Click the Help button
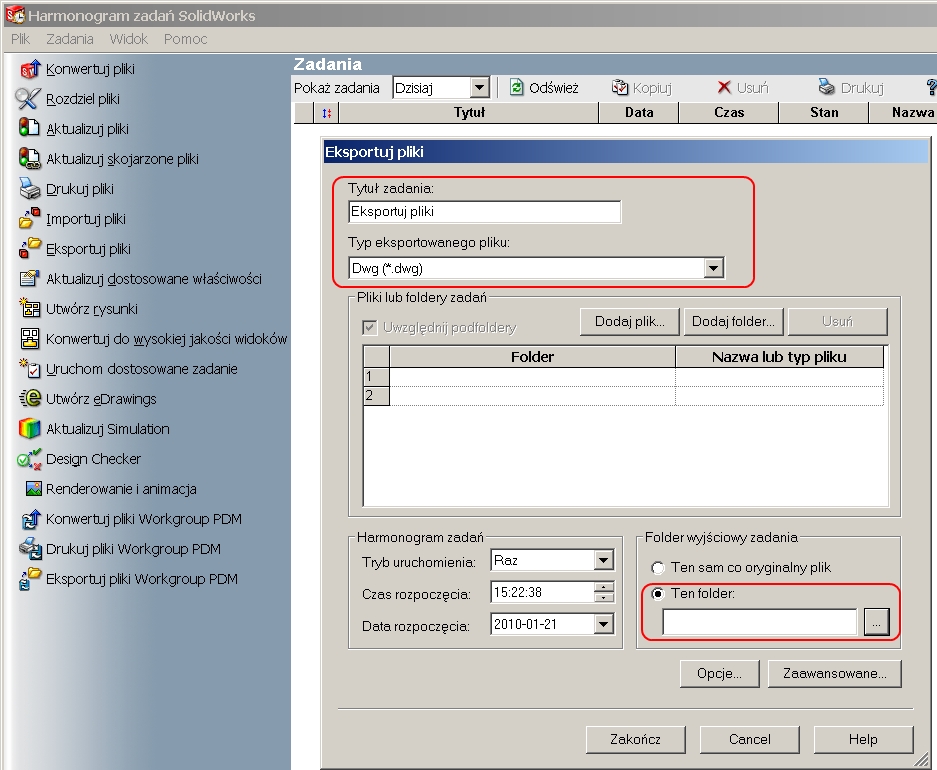This screenshot has width=937, height=770. pyautogui.click(x=863, y=740)
